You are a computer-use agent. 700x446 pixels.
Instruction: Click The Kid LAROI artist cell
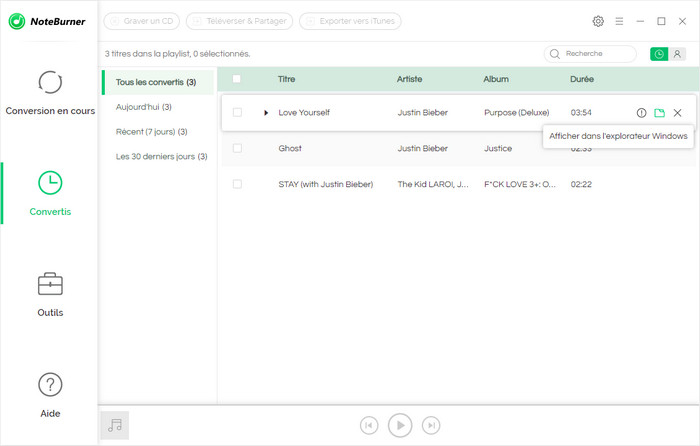(x=433, y=184)
